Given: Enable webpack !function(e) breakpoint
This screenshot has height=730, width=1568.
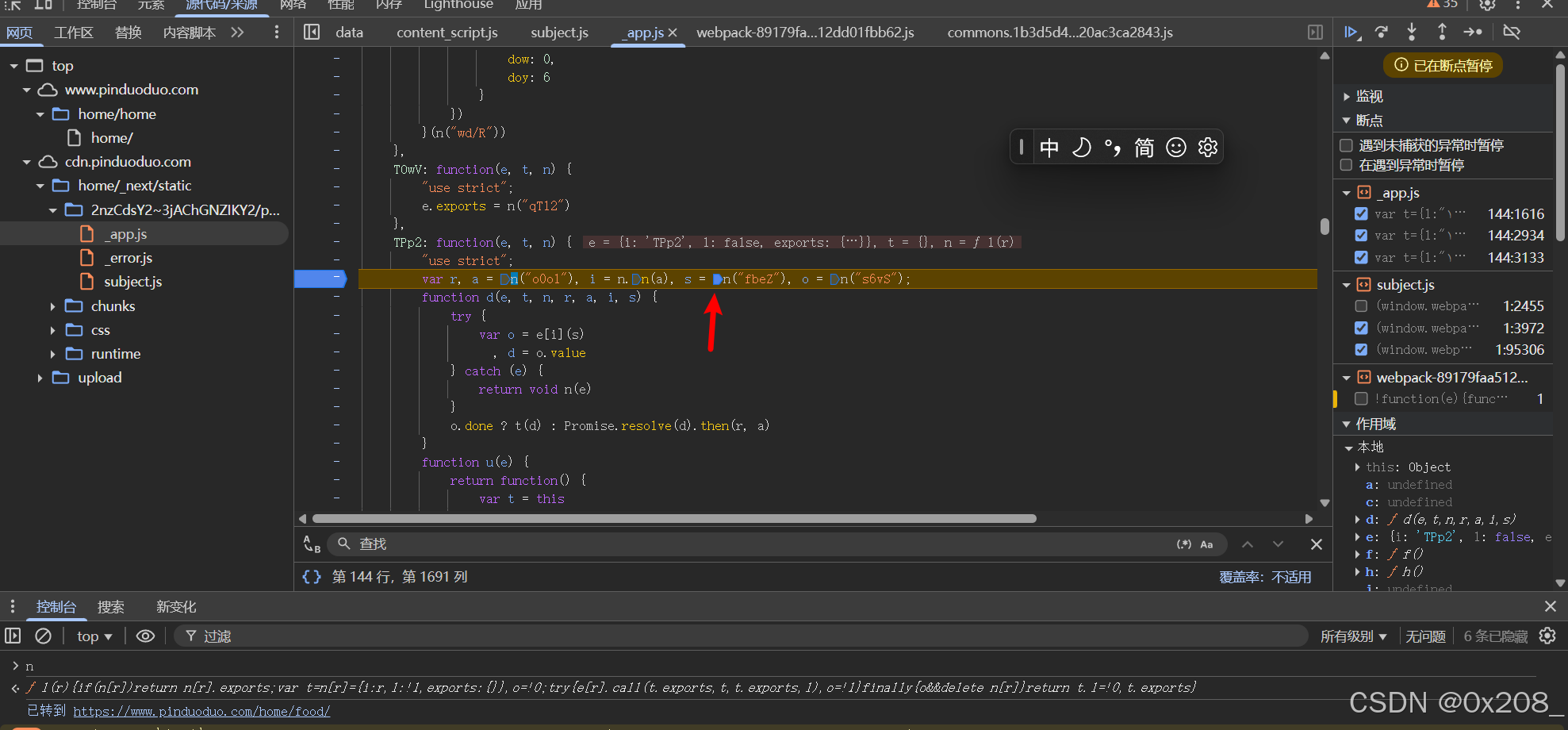Looking at the screenshot, I should (x=1361, y=398).
